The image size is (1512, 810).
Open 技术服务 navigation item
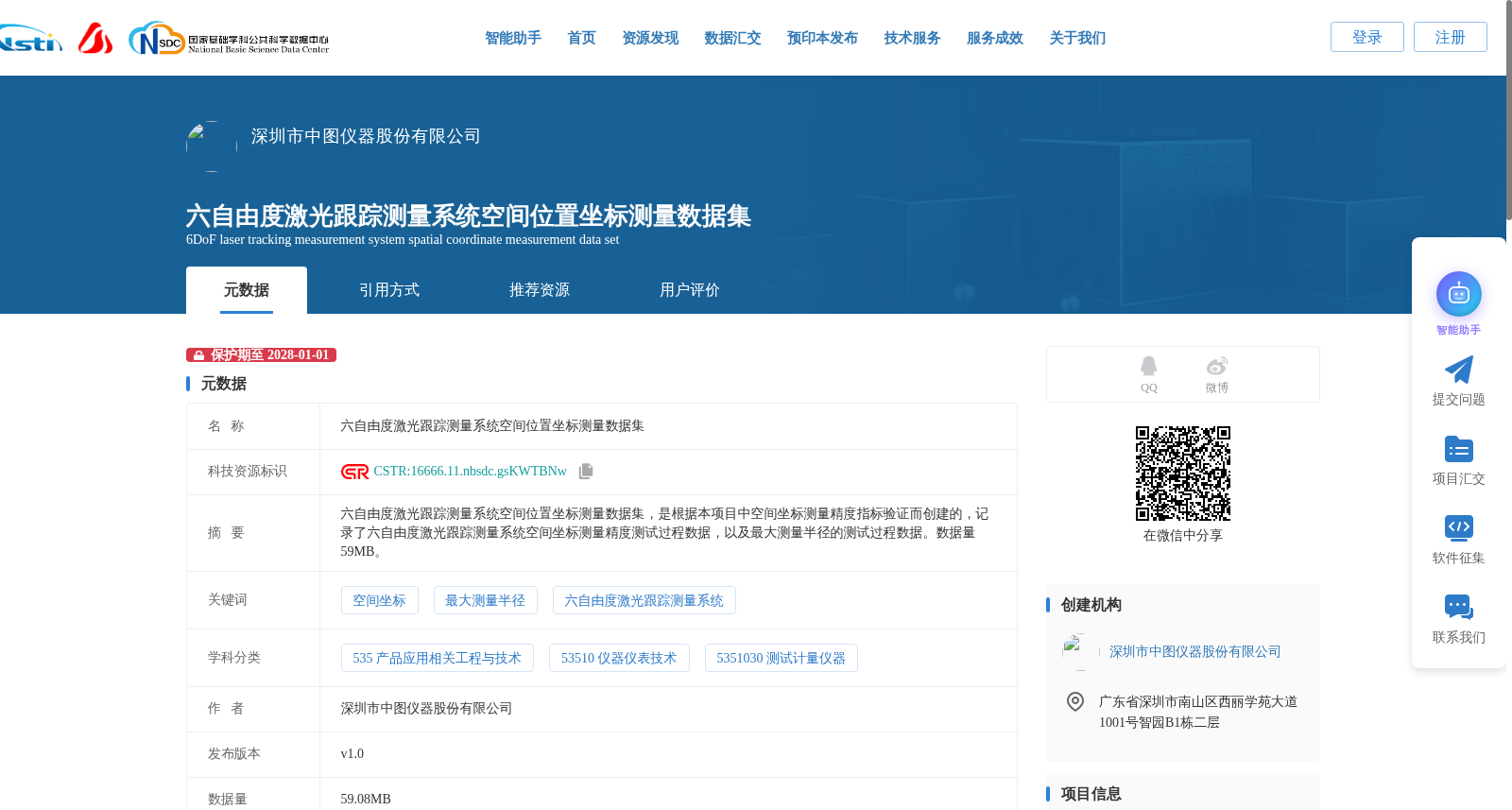pos(912,38)
